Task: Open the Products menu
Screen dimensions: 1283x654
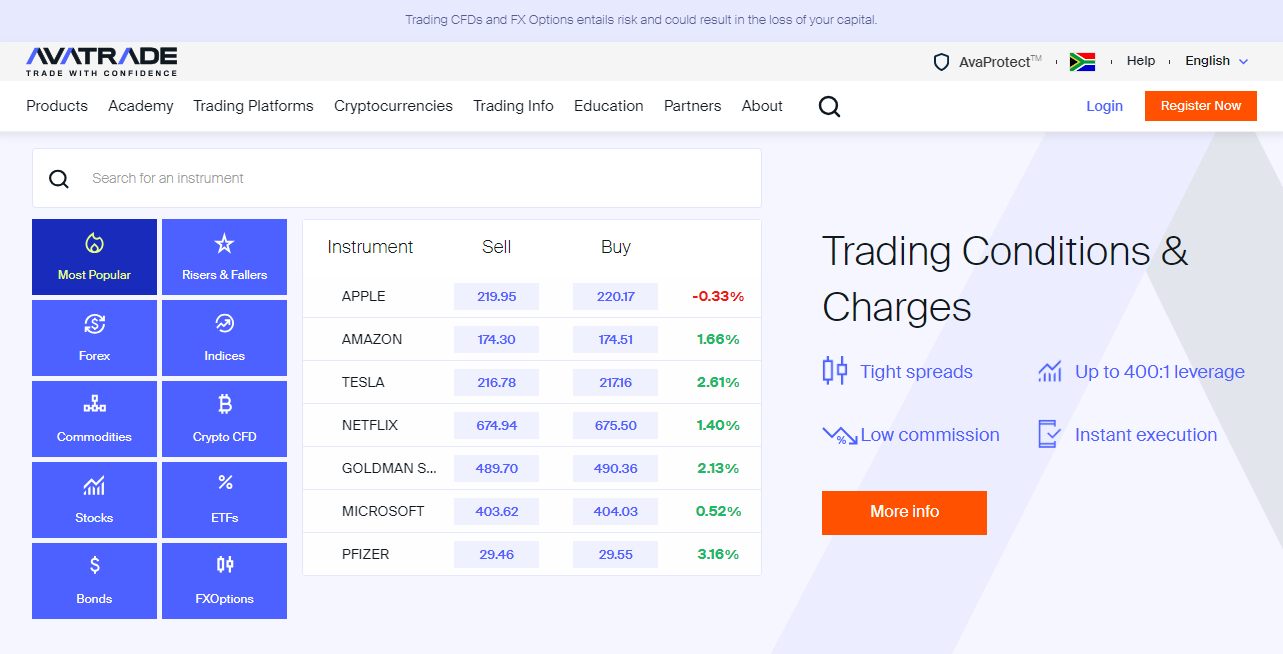Action: pos(57,106)
